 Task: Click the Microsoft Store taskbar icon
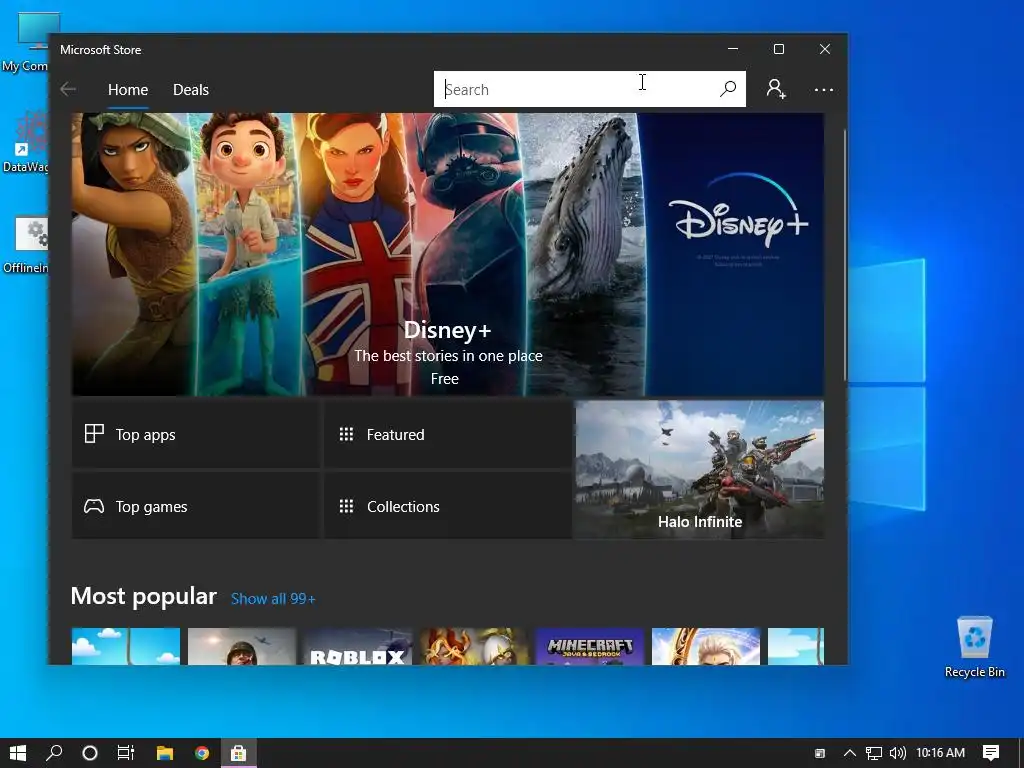238,753
